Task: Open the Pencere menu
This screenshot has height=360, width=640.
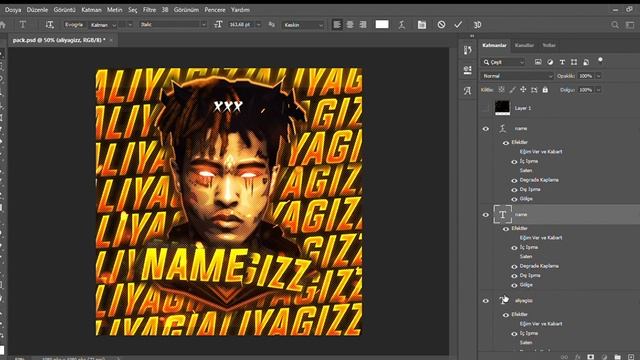Action: point(214,10)
